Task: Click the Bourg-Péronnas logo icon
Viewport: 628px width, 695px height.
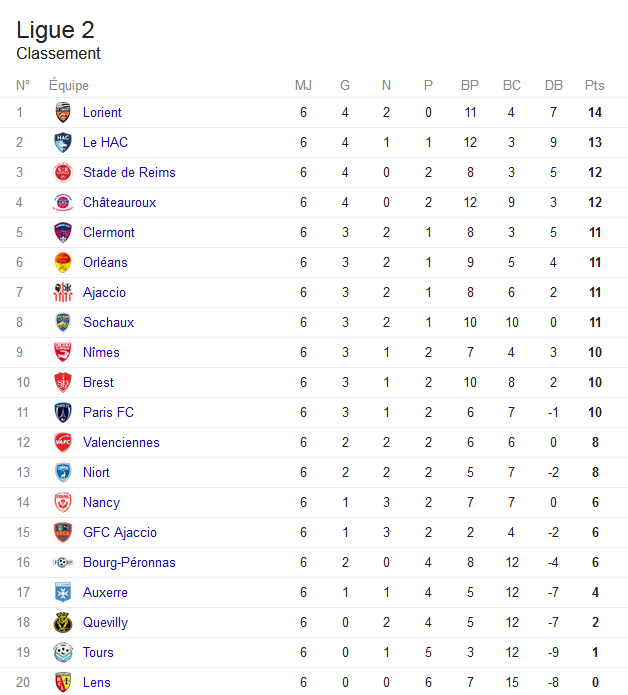Action: (x=62, y=562)
